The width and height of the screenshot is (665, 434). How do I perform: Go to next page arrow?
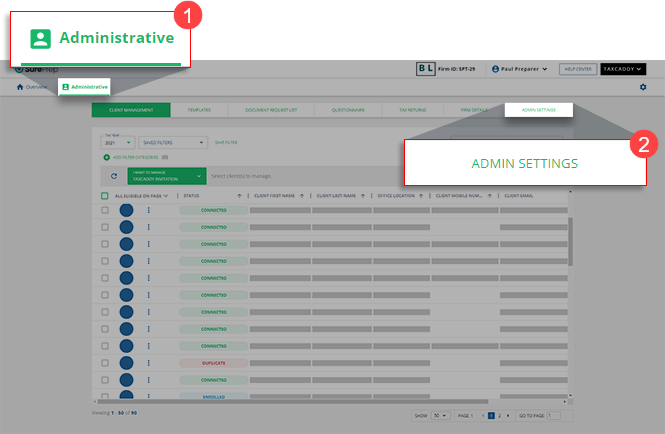508,414
